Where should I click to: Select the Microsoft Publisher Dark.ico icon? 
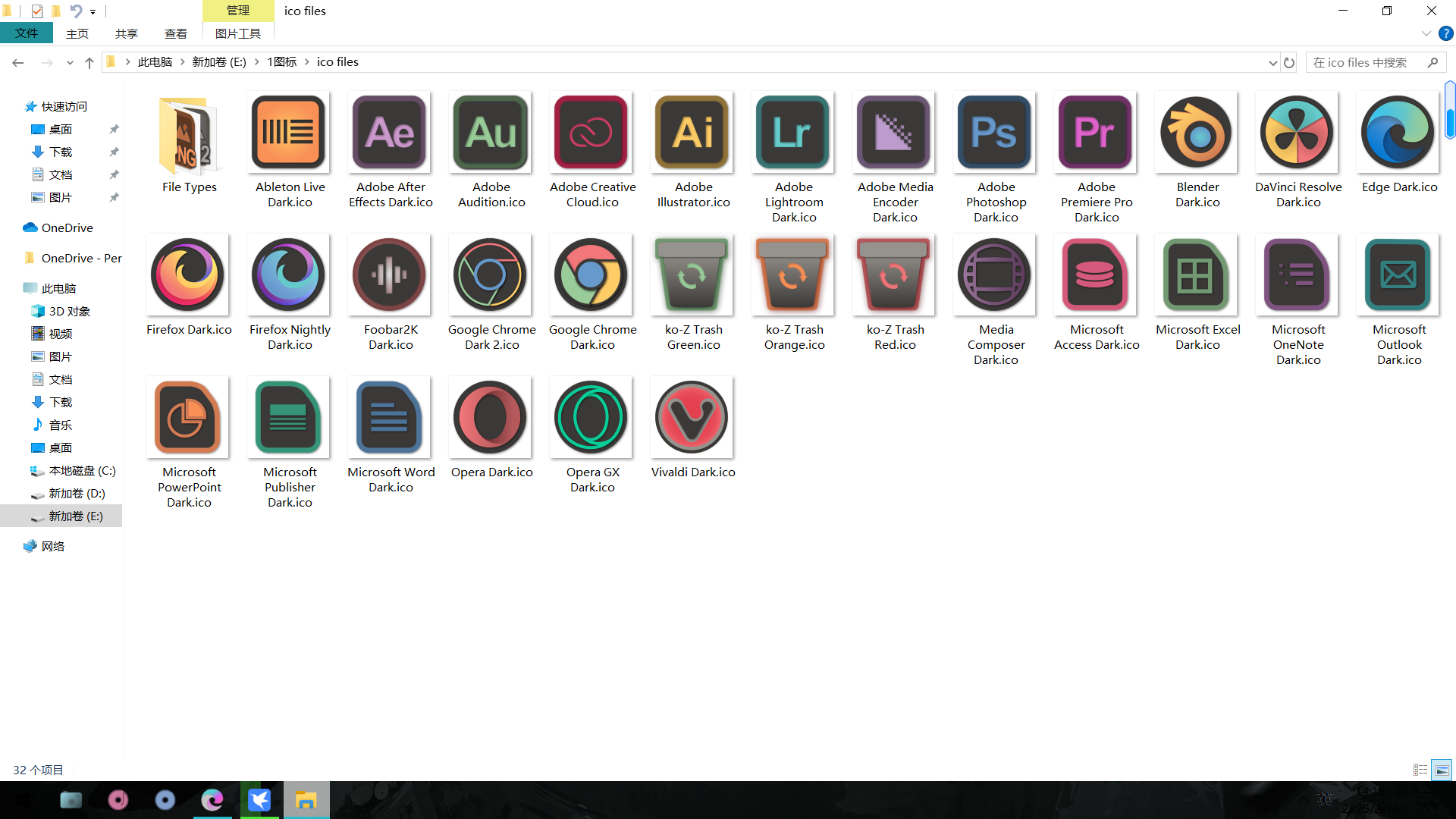pos(290,418)
